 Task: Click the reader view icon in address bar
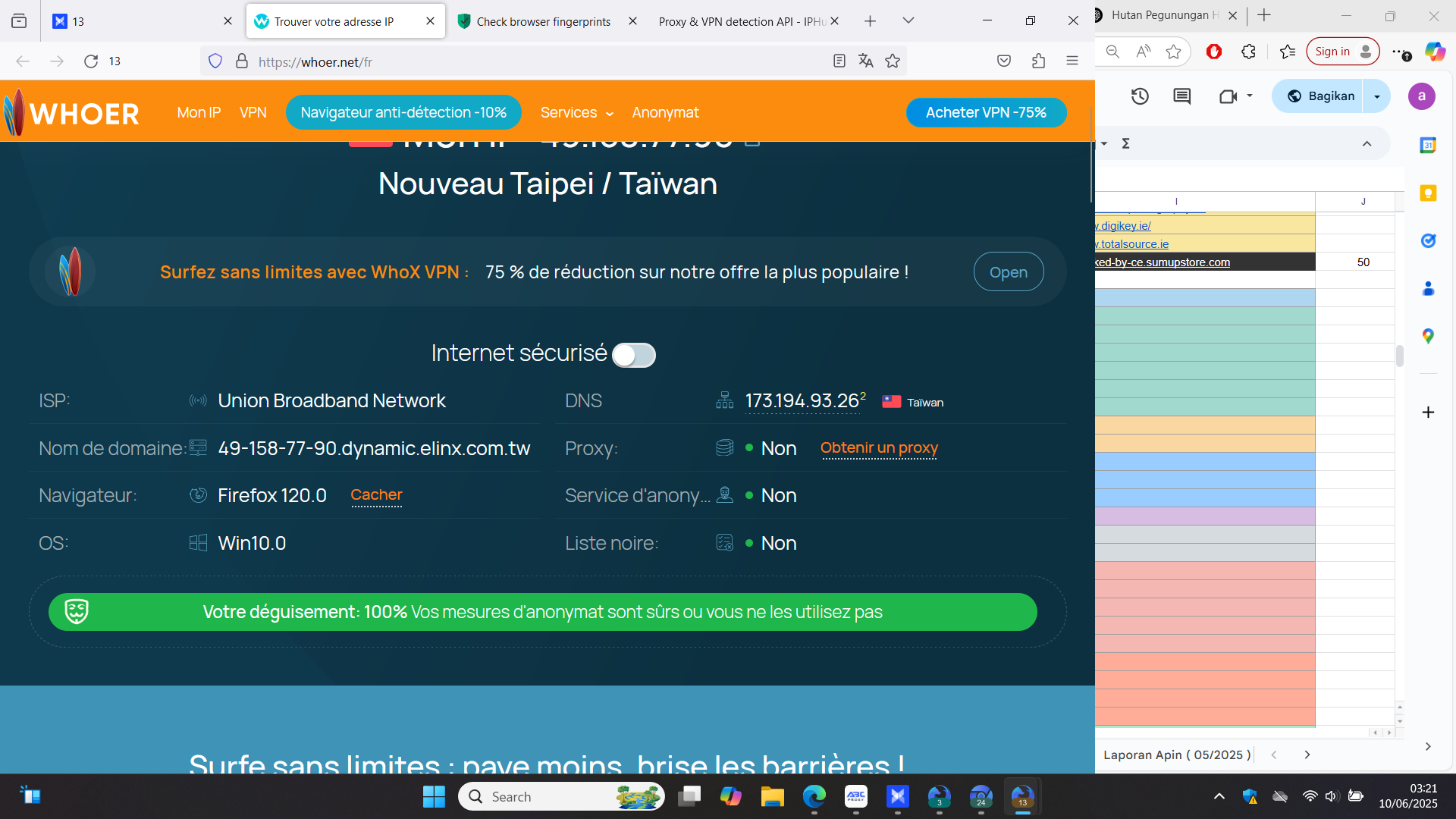coord(839,61)
